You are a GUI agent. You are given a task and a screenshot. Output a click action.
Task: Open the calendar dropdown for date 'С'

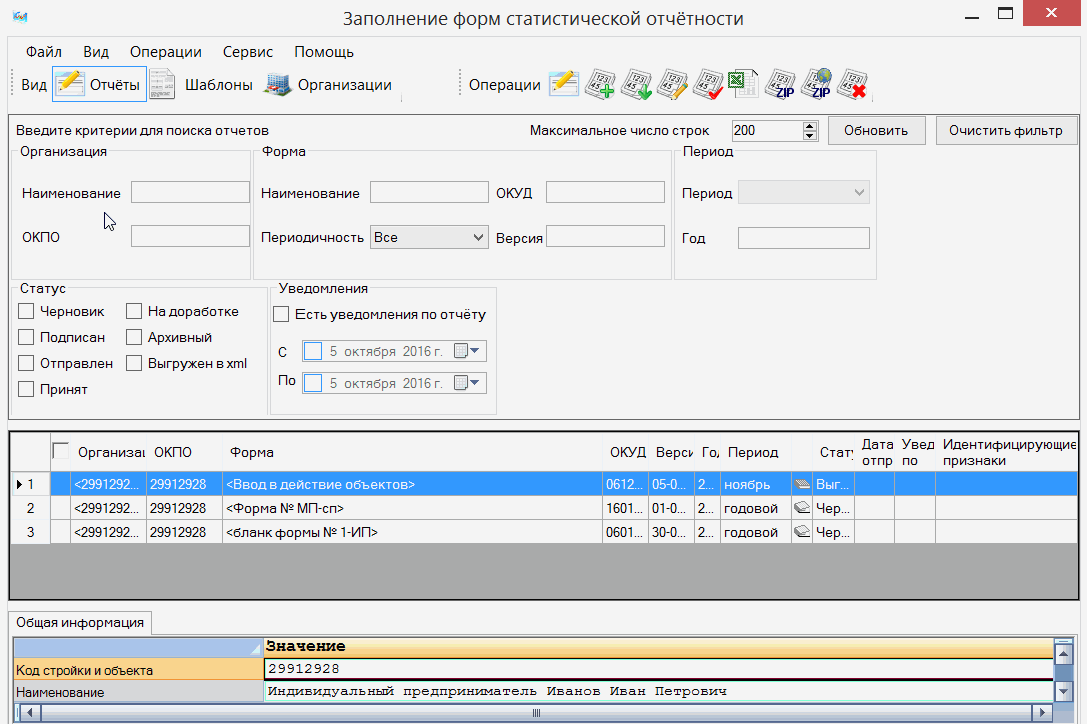[x=468, y=351]
